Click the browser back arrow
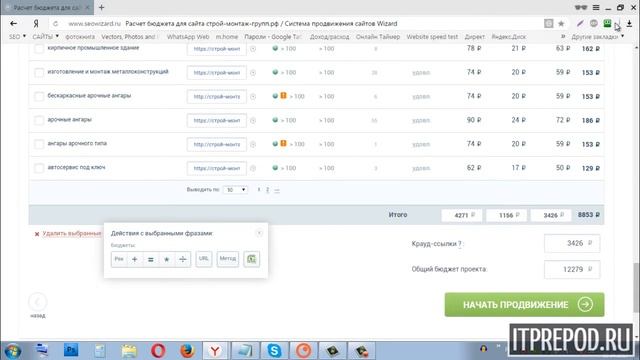The height and width of the screenshot is (360, 640). 13,24
